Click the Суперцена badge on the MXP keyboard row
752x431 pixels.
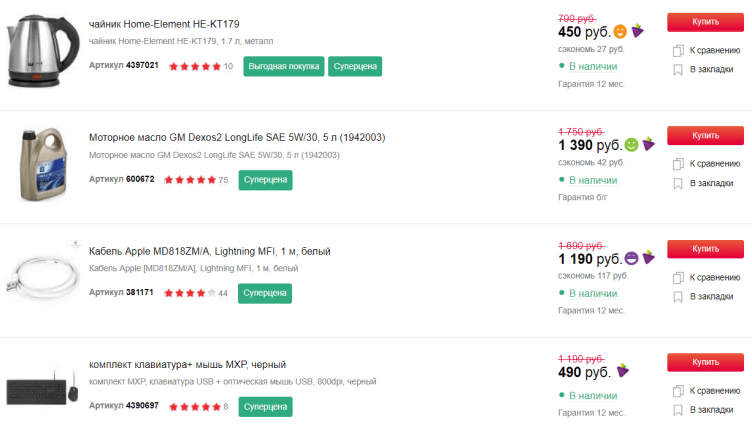point(266,407)
